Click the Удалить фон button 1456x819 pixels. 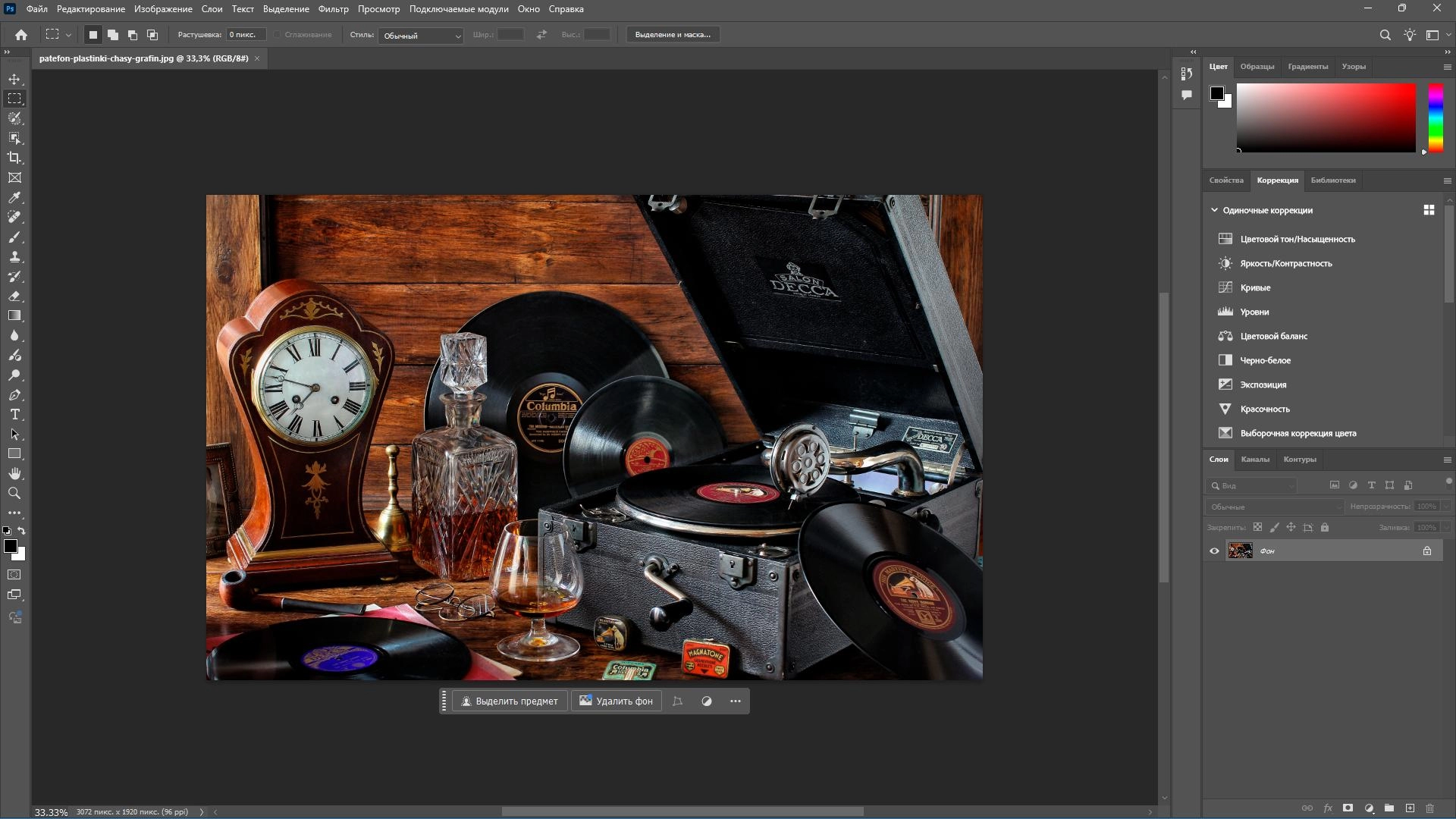coord(616,701)
